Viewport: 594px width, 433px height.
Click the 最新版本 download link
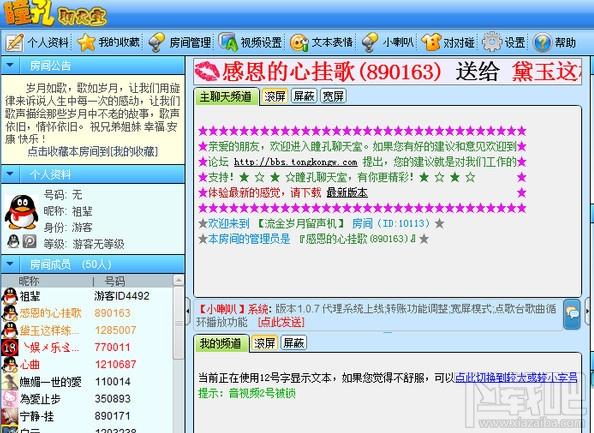[347, 193]
